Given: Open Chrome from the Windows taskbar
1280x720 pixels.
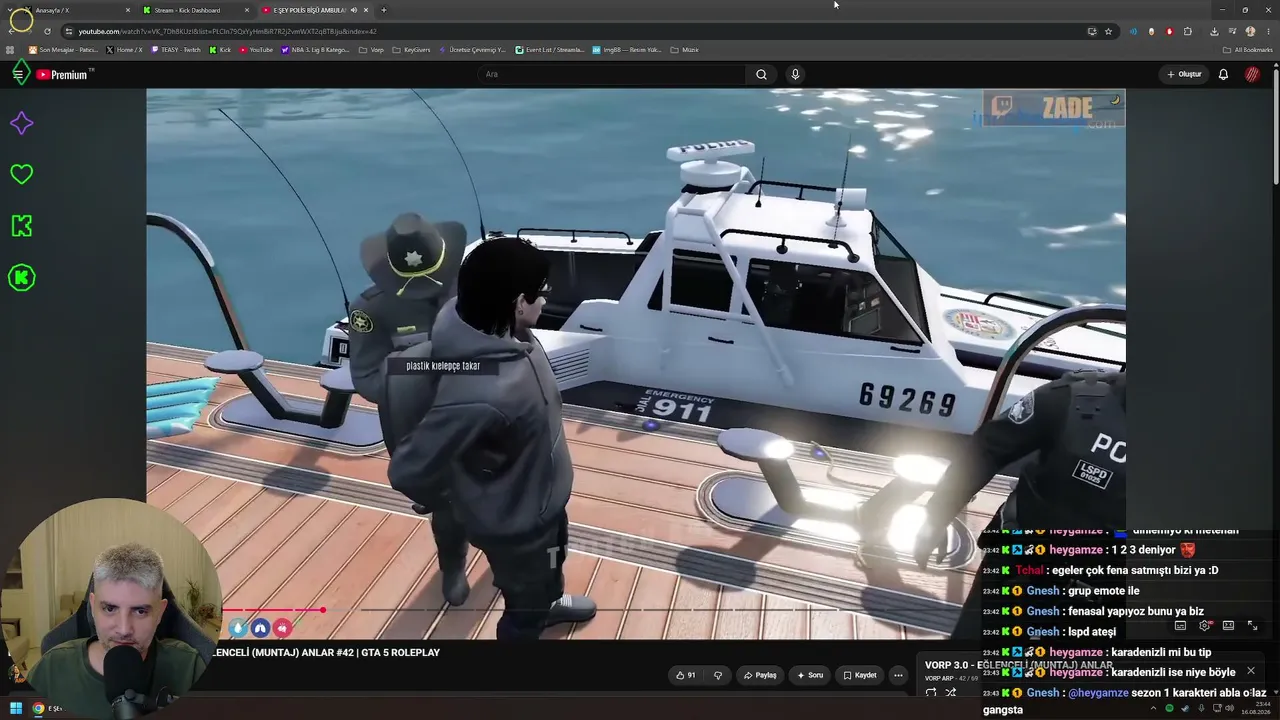Looking at the screenshot, I should coord(38,708).
